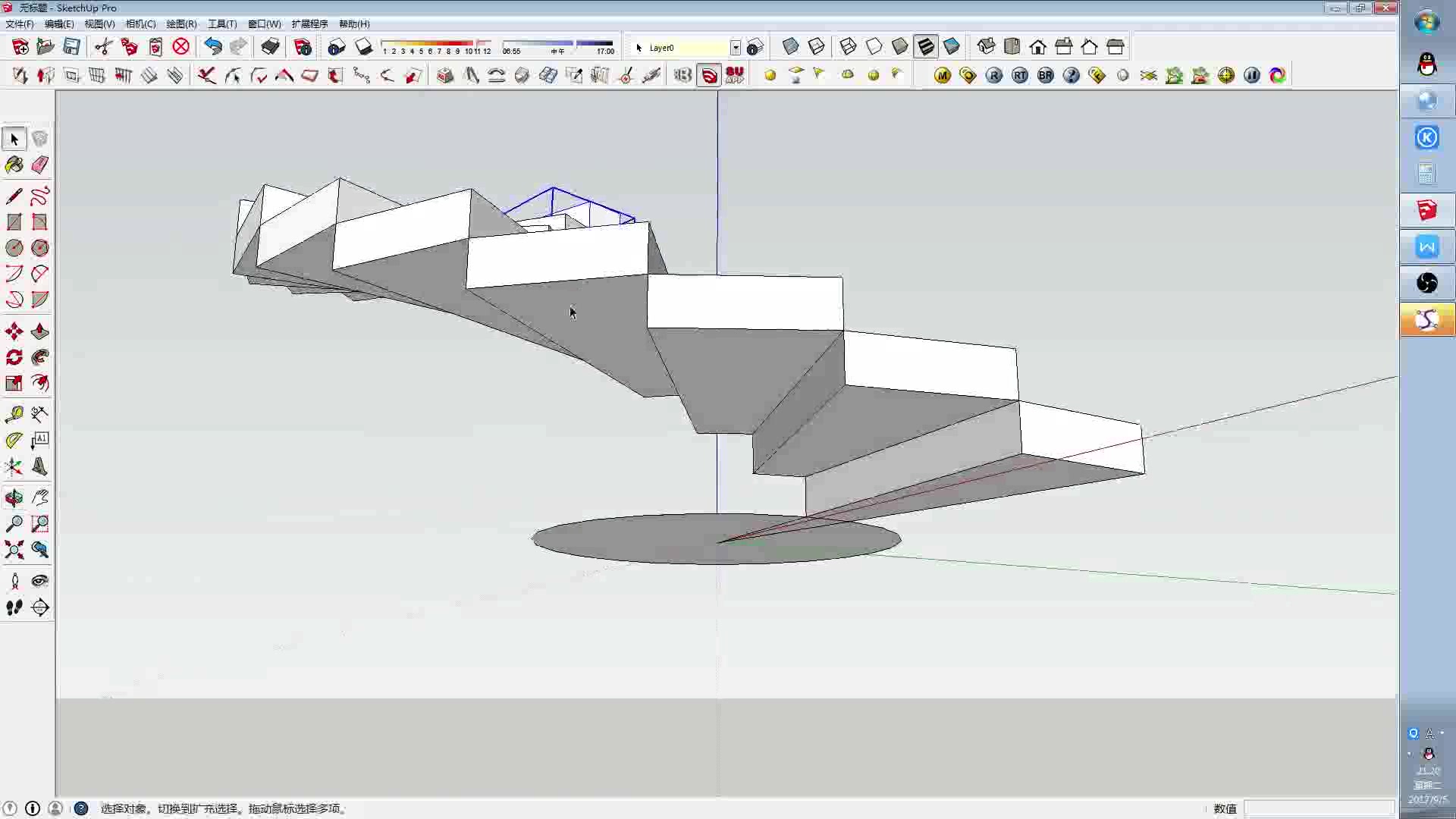Open the 相机(C) camera menu

point(140,24)
